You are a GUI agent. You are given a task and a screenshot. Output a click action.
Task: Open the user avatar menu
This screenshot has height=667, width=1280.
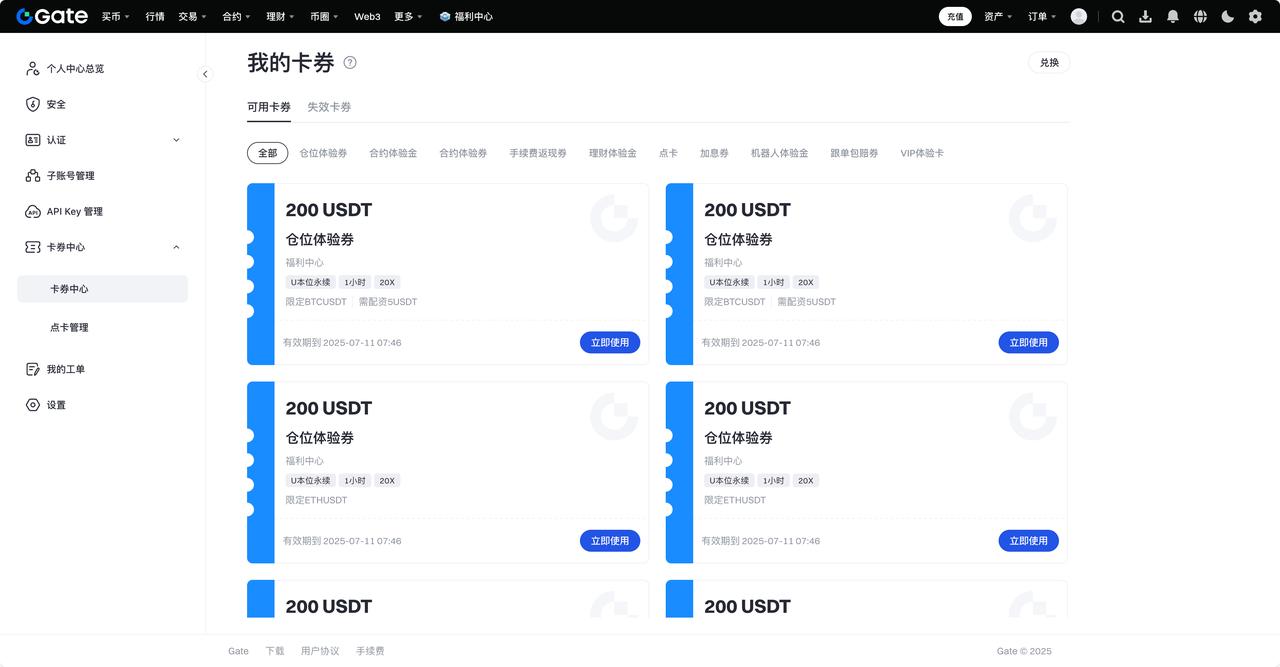(x=1078, y=17)
